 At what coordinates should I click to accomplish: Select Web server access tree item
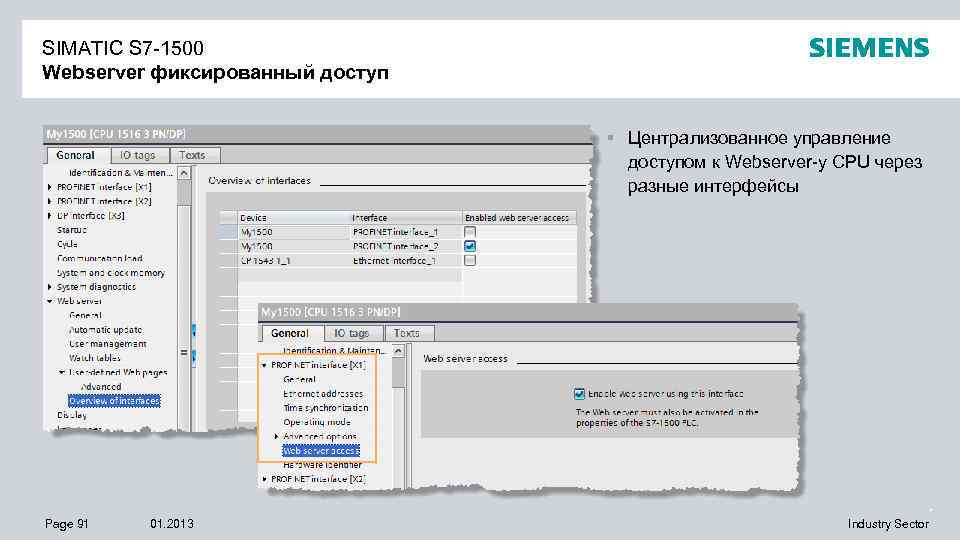(321, 451)
